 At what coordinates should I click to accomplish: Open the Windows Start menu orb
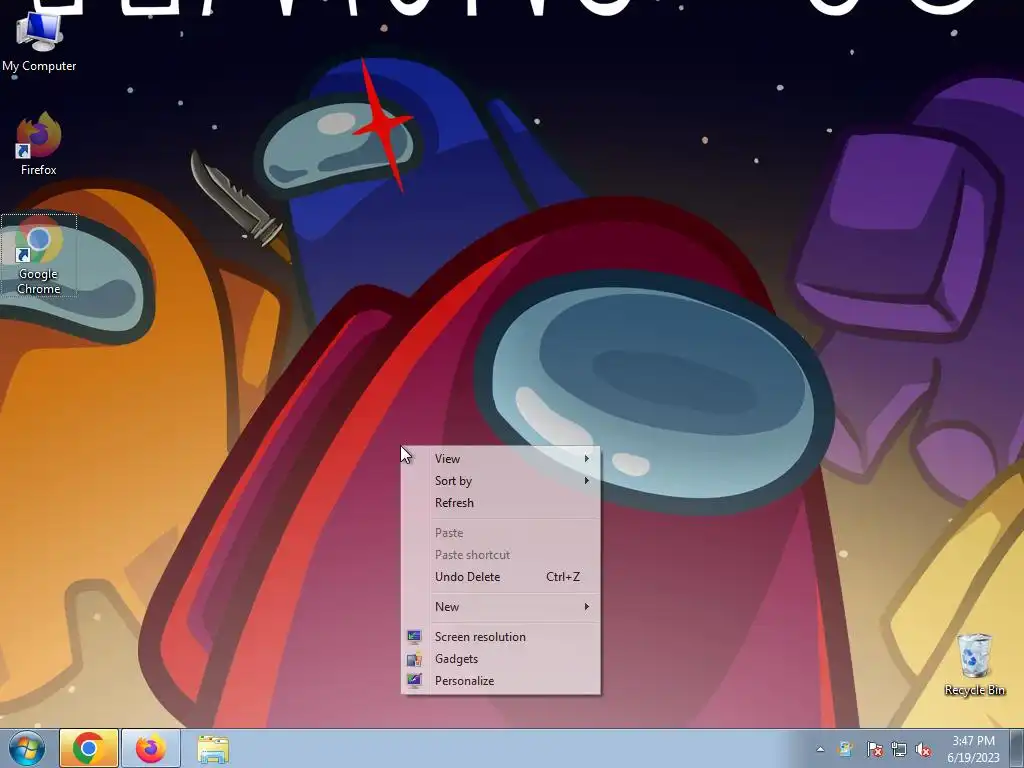click(27, 748)
